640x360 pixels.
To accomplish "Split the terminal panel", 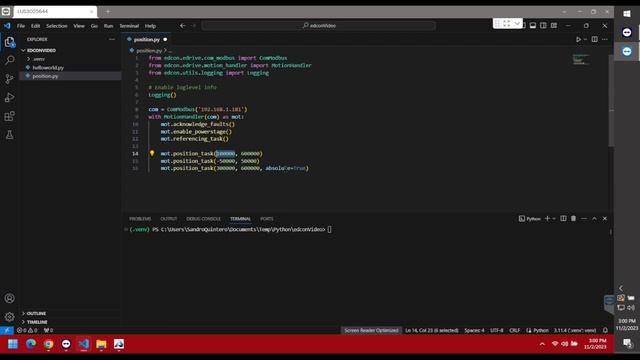I will (563, 219).
